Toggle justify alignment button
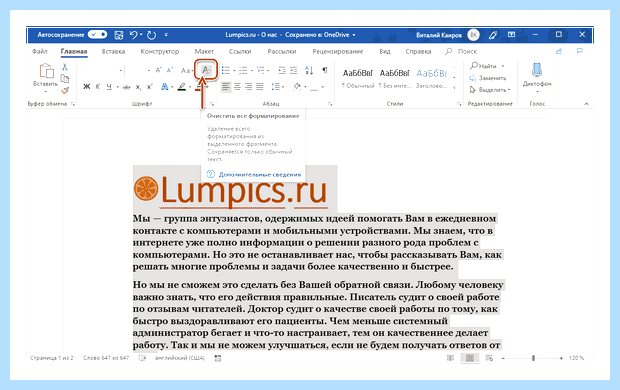 tap(260, 87)
